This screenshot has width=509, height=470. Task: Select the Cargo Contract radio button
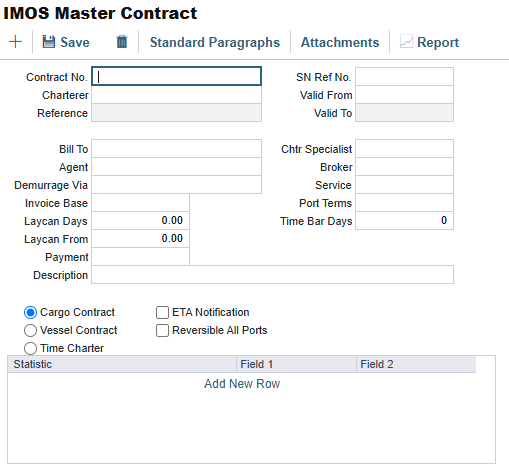pyautogui.click(x=30, y=313)
